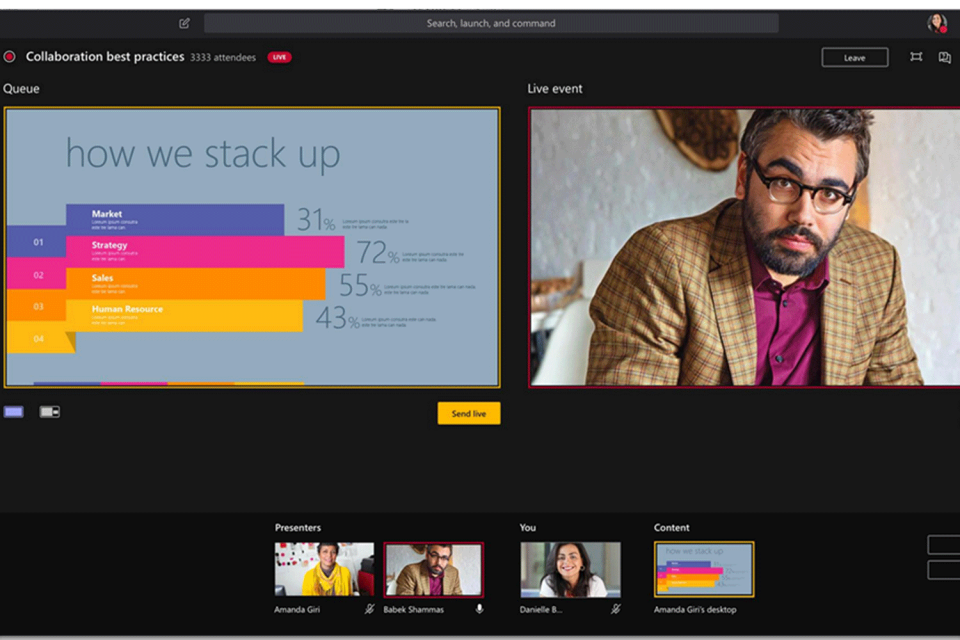Click the Live event video preview
960x640 pixels.
point(744,247)
